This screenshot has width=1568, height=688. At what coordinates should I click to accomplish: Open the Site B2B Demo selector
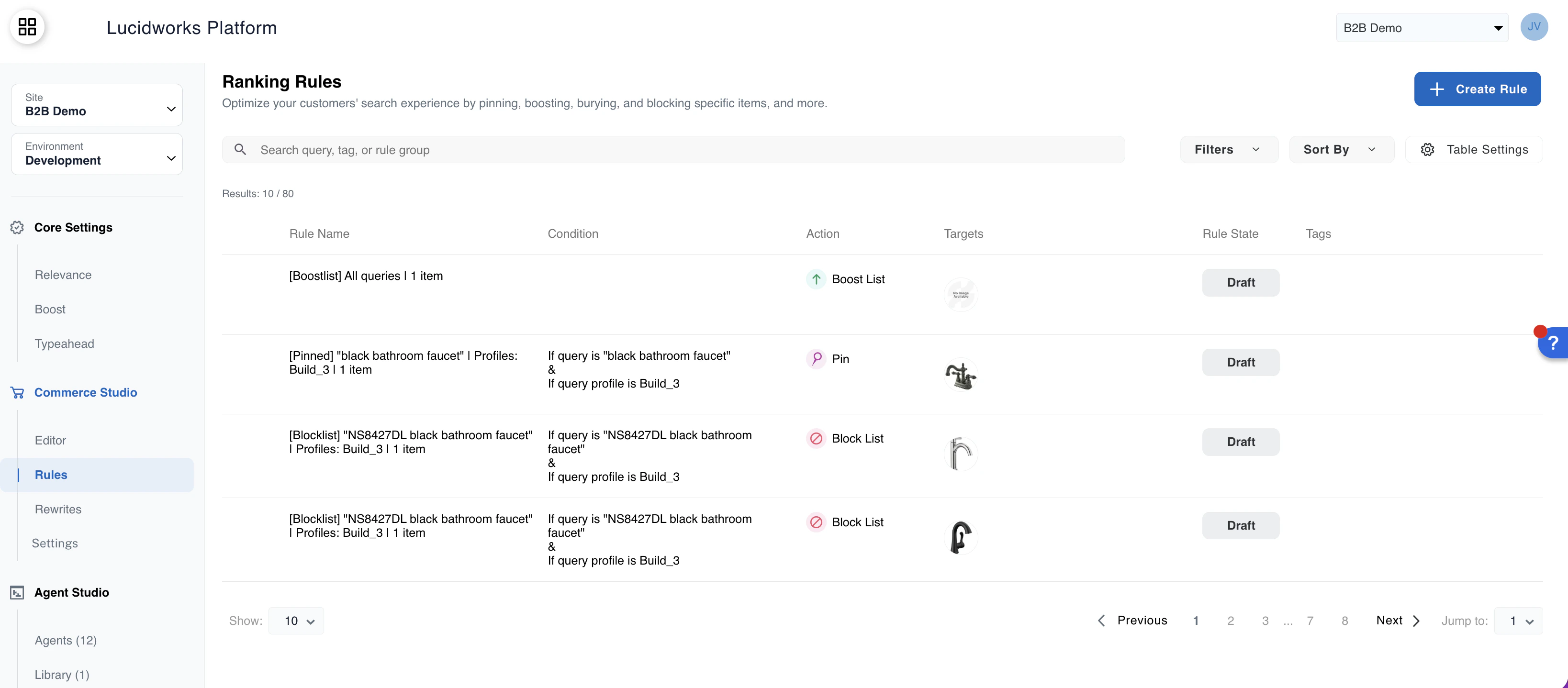[96, 105]
